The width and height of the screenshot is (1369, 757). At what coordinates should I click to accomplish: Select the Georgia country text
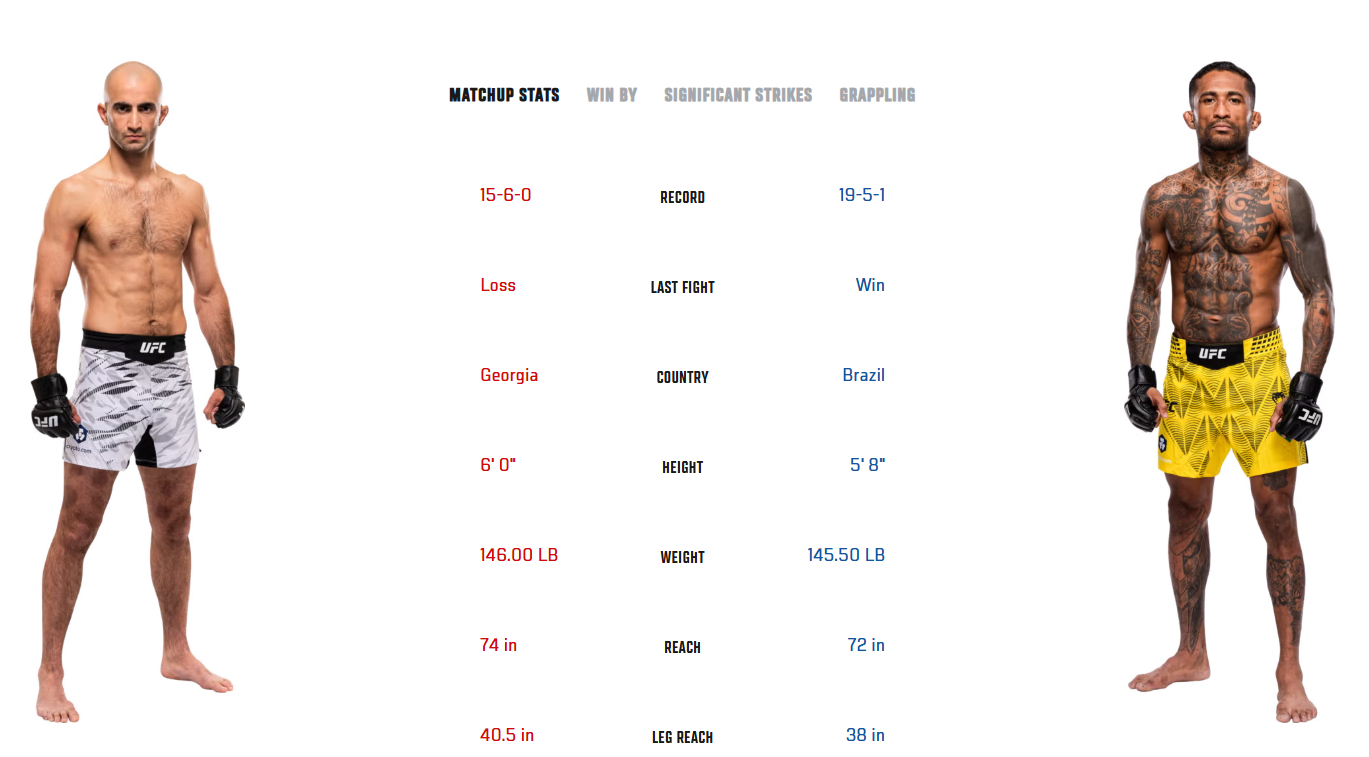coord(509,375)
